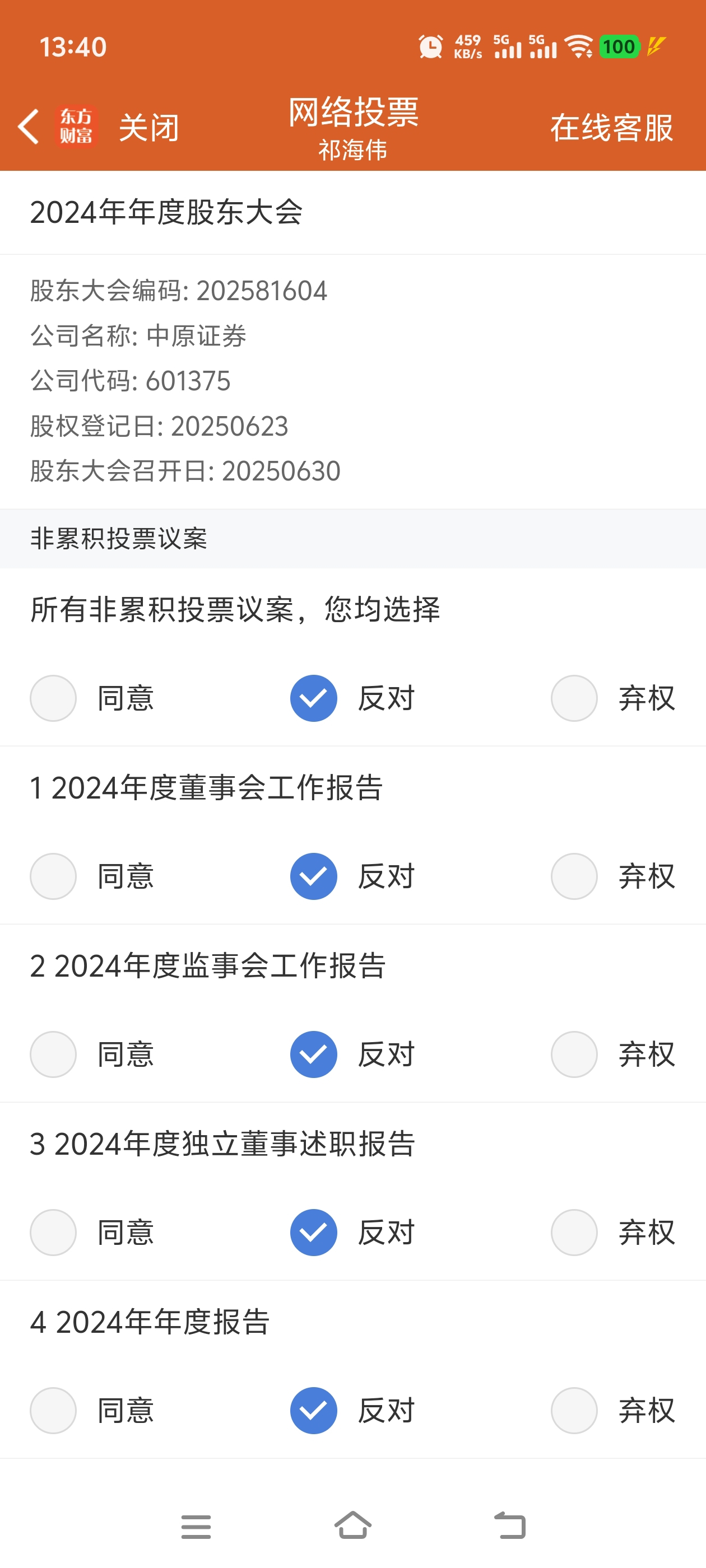The height and width of the screenshot is (1568, 706).
Task: Open 在线客服 customer service
Action: point(611,128)
